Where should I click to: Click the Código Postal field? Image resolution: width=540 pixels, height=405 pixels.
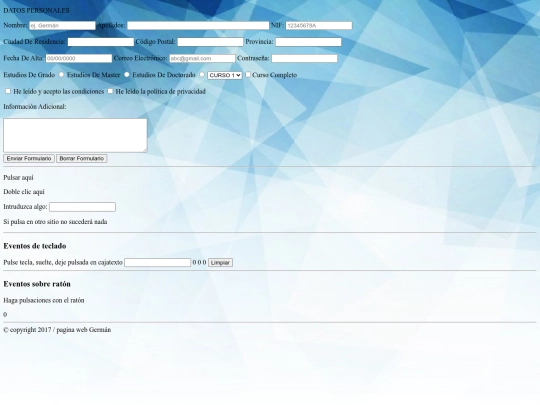pos(210,42)
